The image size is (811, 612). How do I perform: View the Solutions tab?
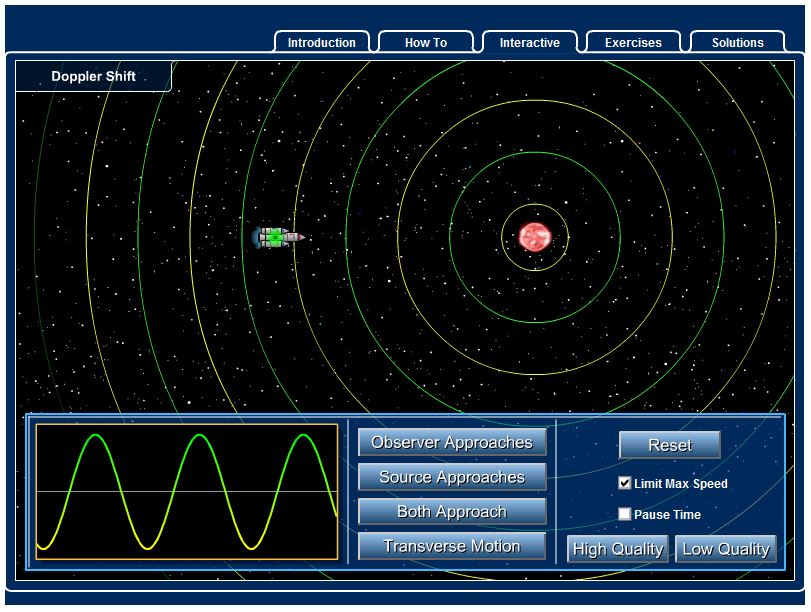point(737,42)
